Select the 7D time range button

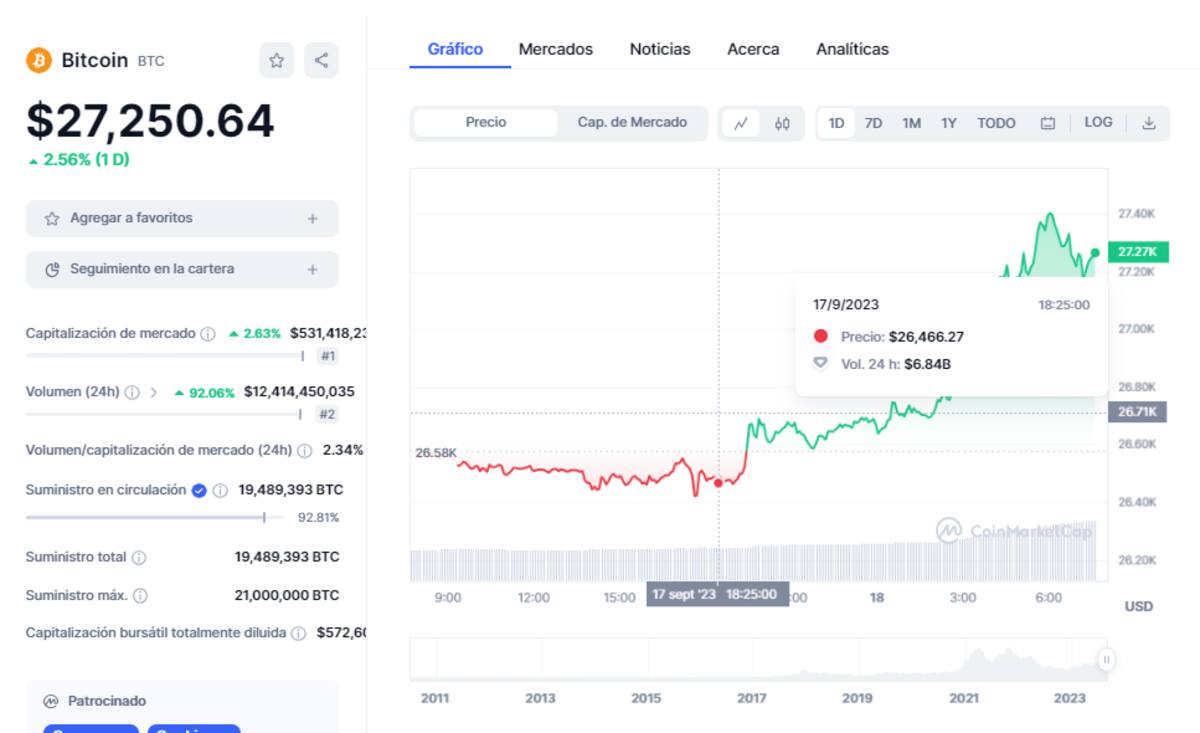tap(873, 123)
